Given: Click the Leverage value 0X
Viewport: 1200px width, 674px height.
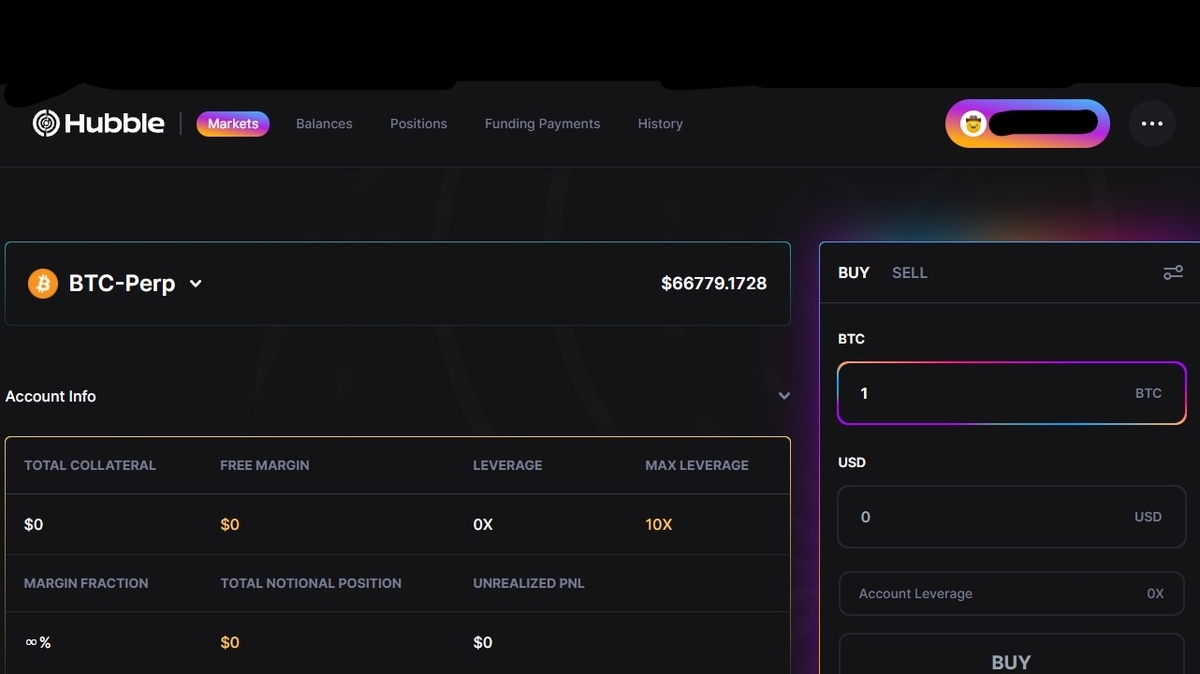Looking at the screenshot, I should pyautogui.click(x=483, y=525).
